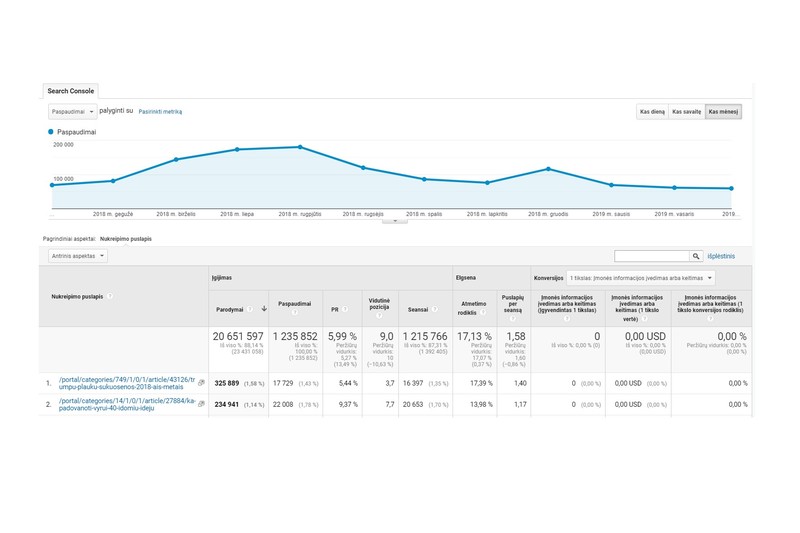Viewport: 800px width, 533px height.
Task: Open the Konversijos goal selector dropdown
Action: (640, 278)
